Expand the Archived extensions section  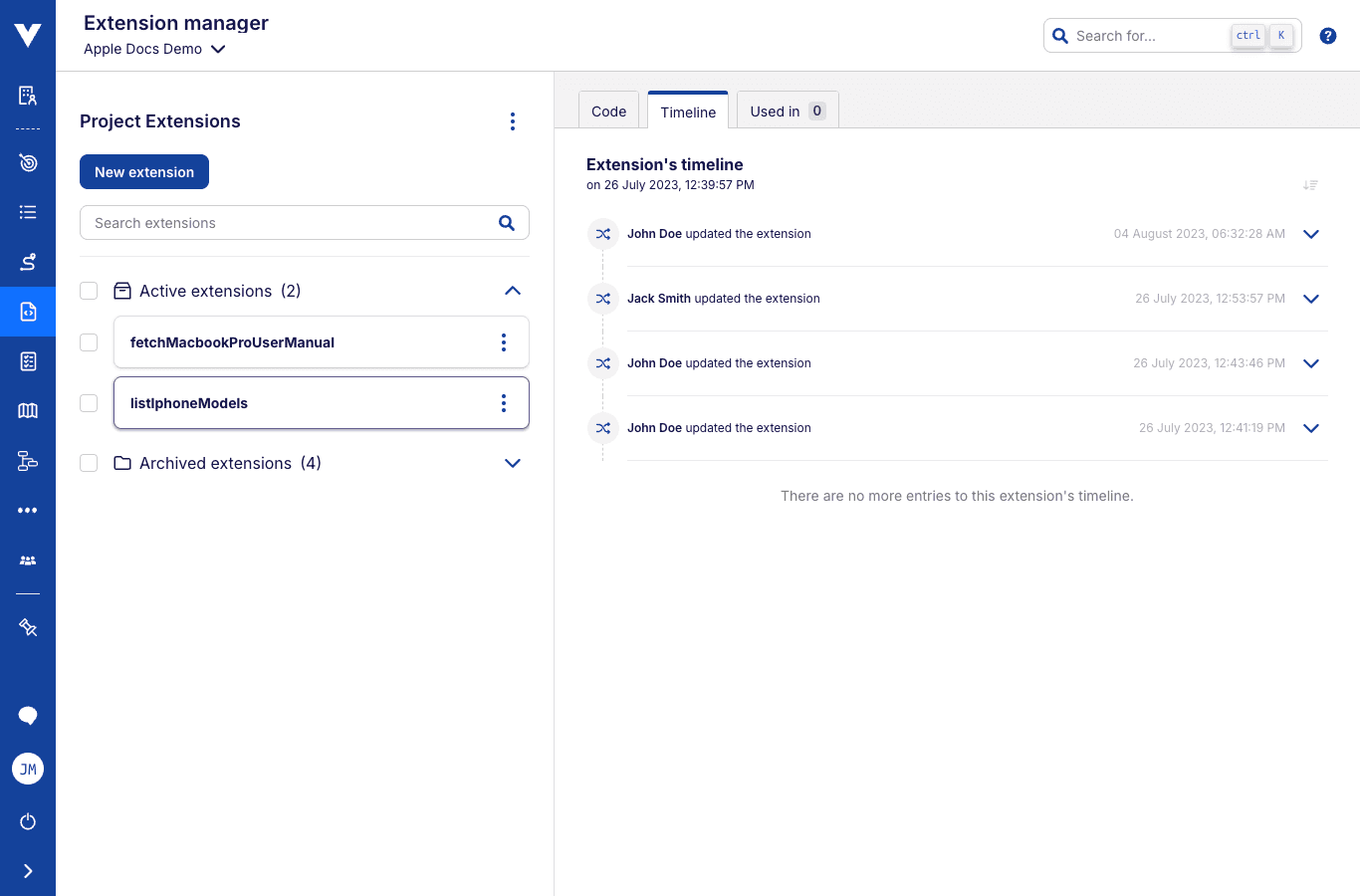(513, 463)
